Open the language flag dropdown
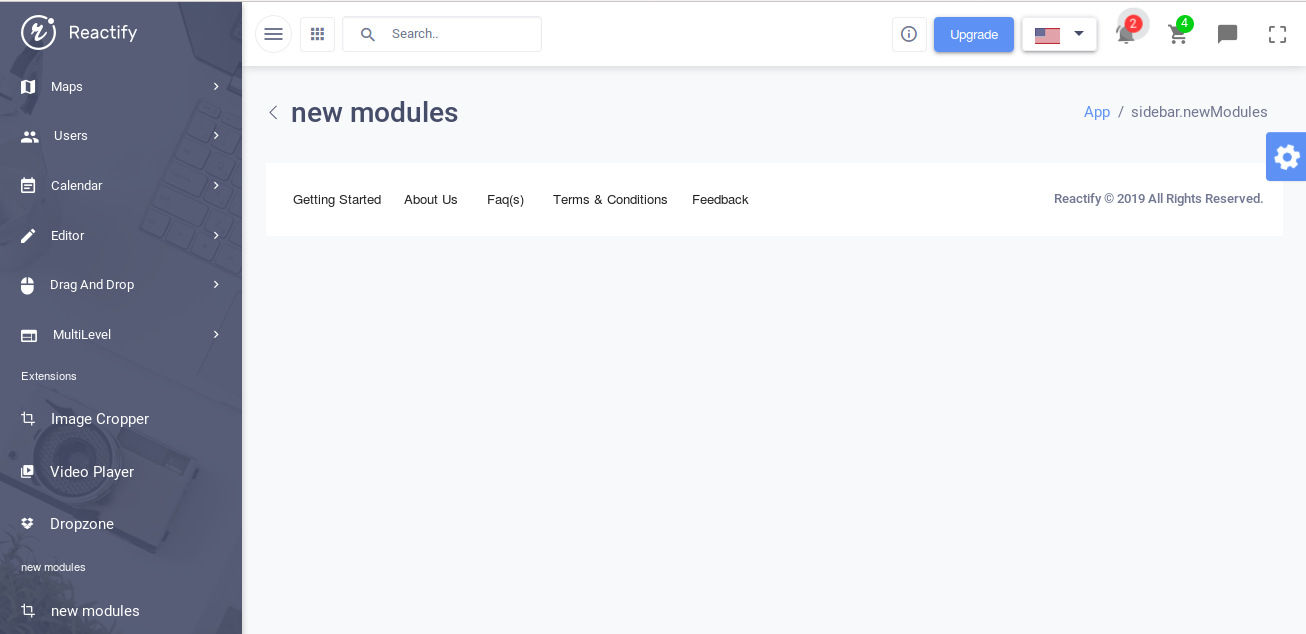 (x=1059, y=33)
